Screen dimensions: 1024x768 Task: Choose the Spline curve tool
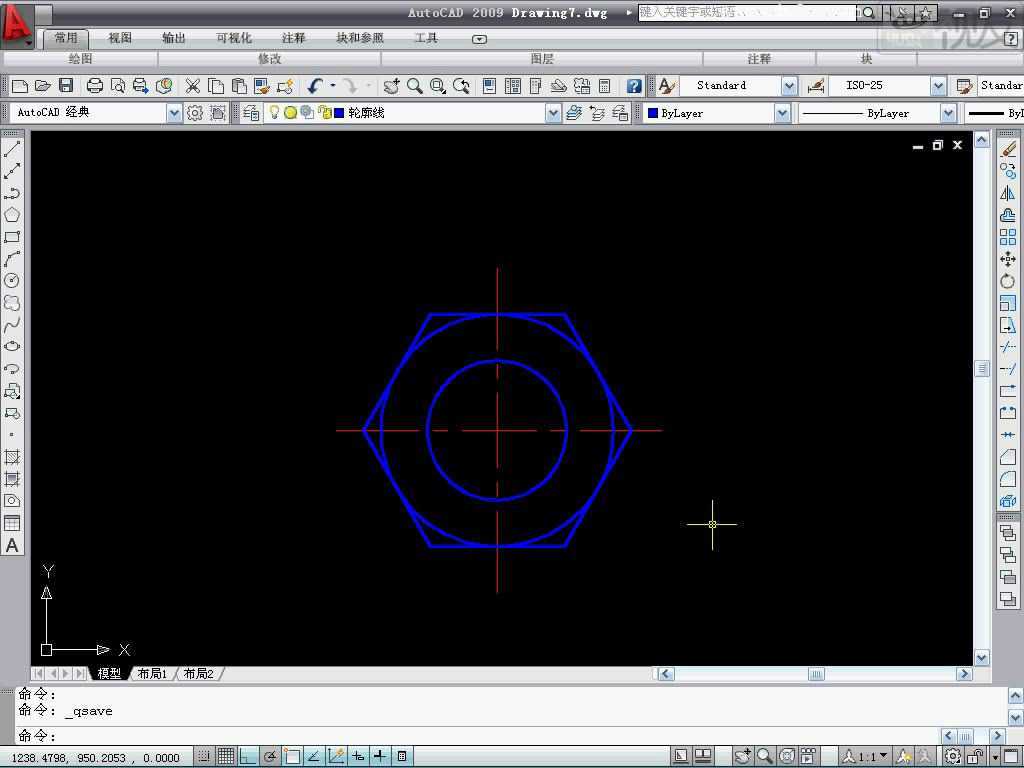12,325
